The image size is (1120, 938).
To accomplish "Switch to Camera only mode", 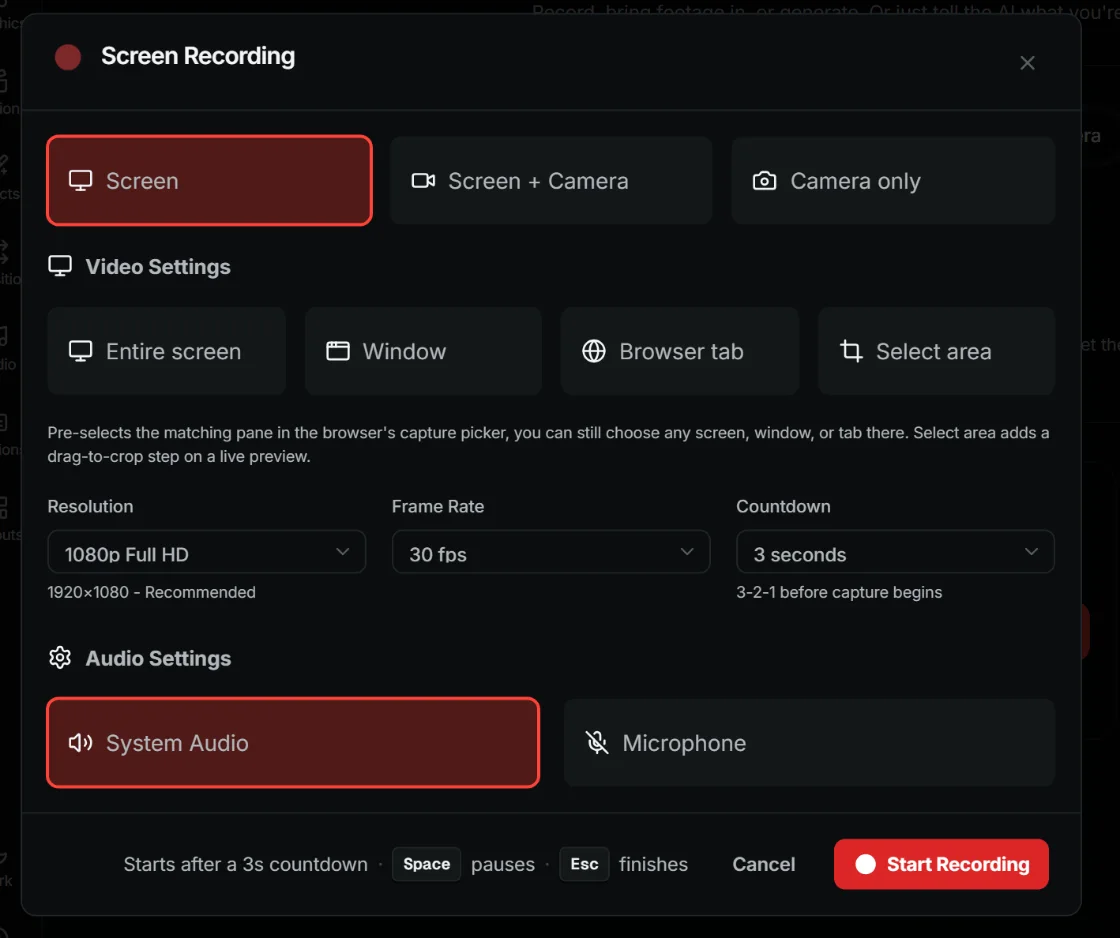I will [893, 181].
